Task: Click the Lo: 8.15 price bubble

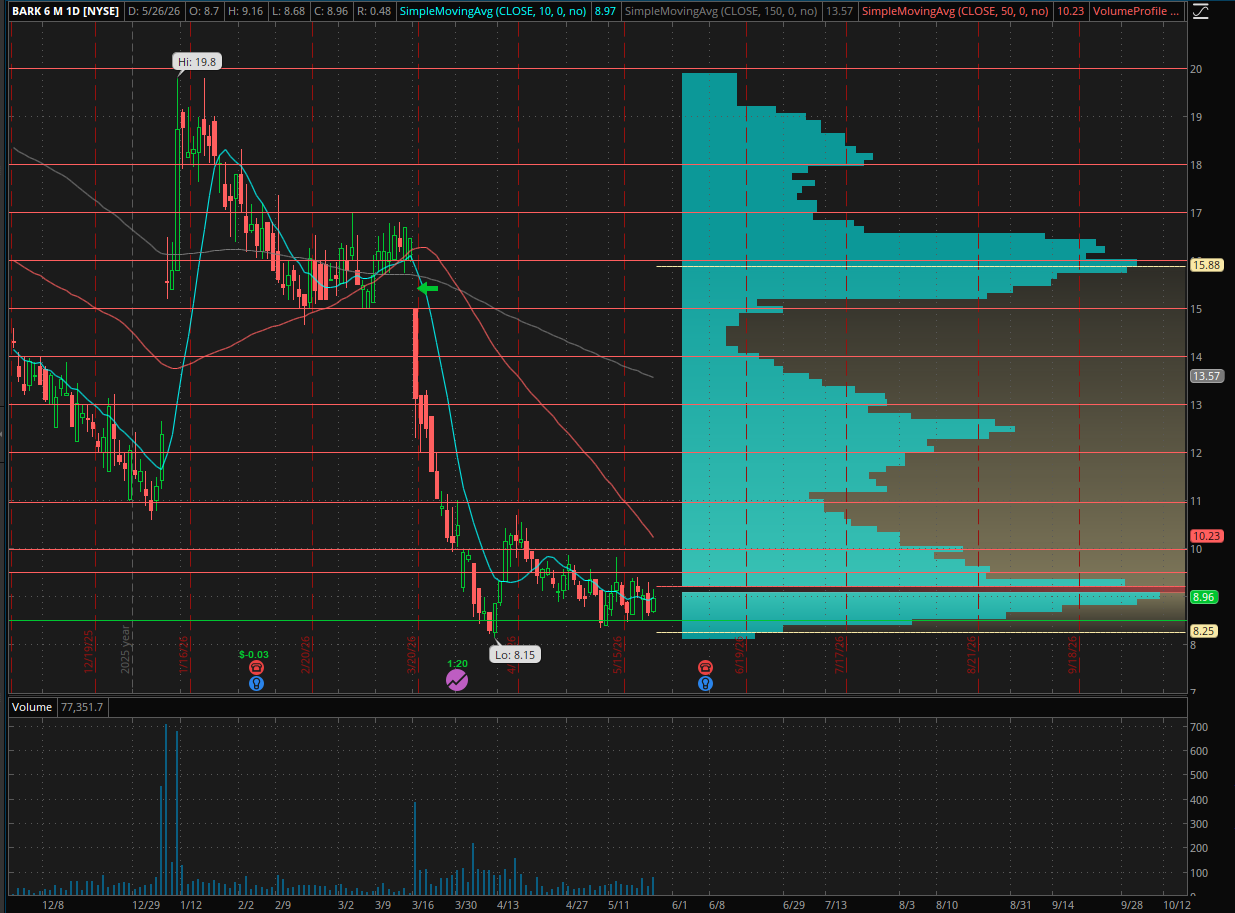Action: (x=514, y=655)
